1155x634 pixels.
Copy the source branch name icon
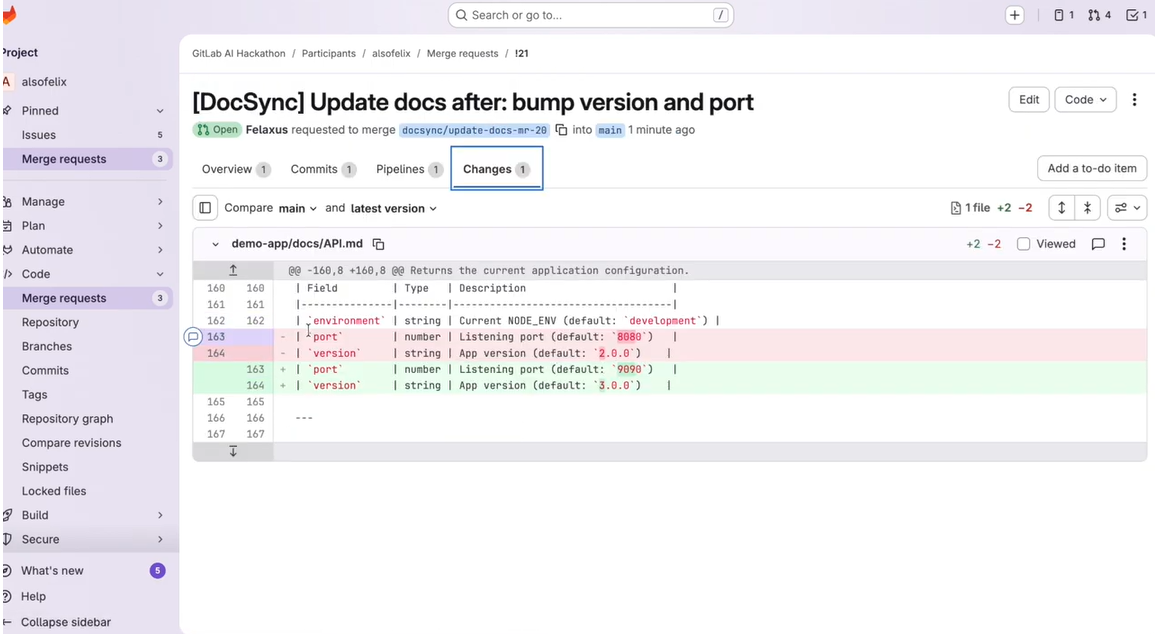pyautogui.click(x=561, y=130)
